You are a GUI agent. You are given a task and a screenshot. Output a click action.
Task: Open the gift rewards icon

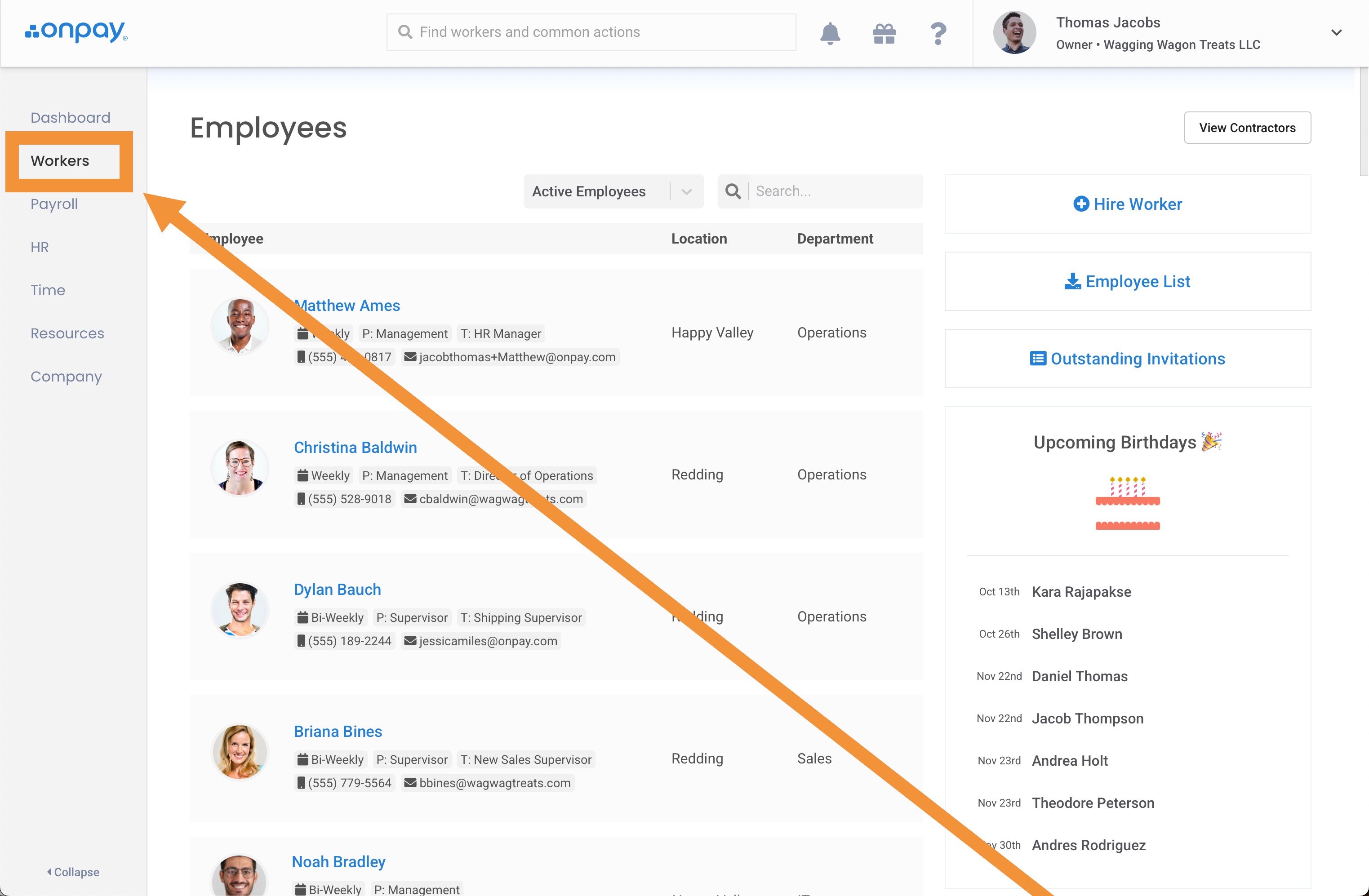884,33
